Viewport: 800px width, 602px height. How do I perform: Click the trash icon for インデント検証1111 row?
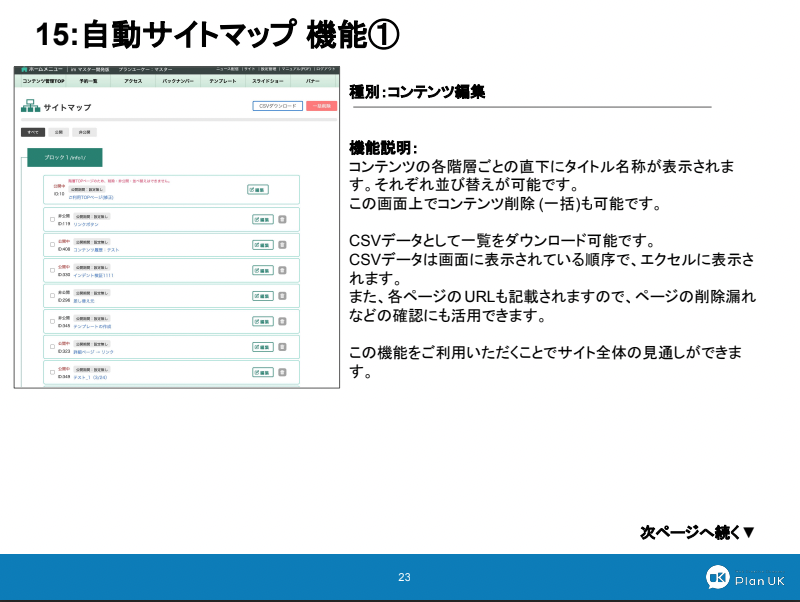(282, 270)
